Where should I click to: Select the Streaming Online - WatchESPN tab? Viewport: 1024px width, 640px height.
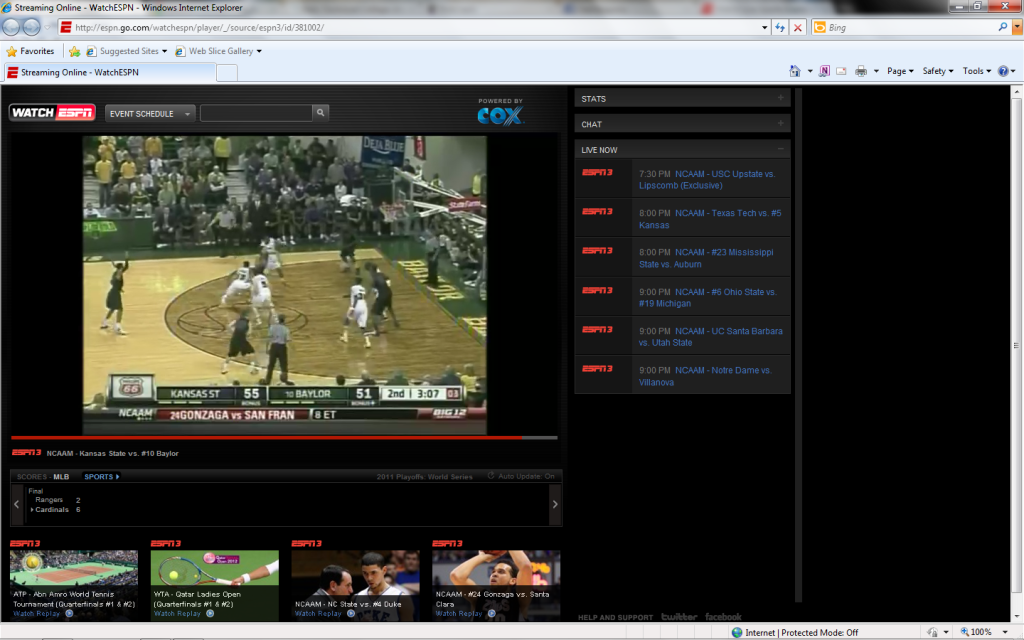(109, 72)
